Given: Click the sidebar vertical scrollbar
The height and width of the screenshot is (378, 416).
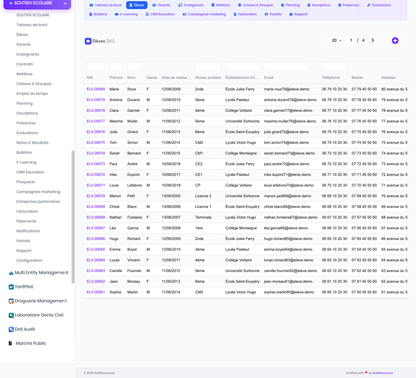Looking at the screenshot, I should [x=73, y=217].
